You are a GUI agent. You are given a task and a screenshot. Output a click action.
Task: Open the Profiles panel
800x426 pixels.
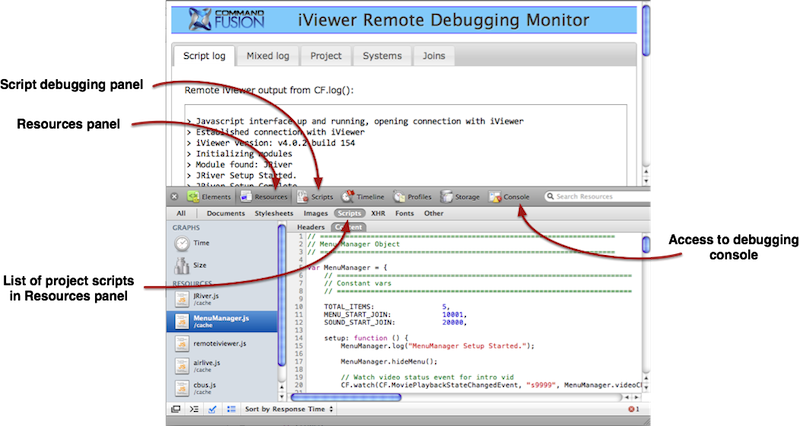point(412,196)
